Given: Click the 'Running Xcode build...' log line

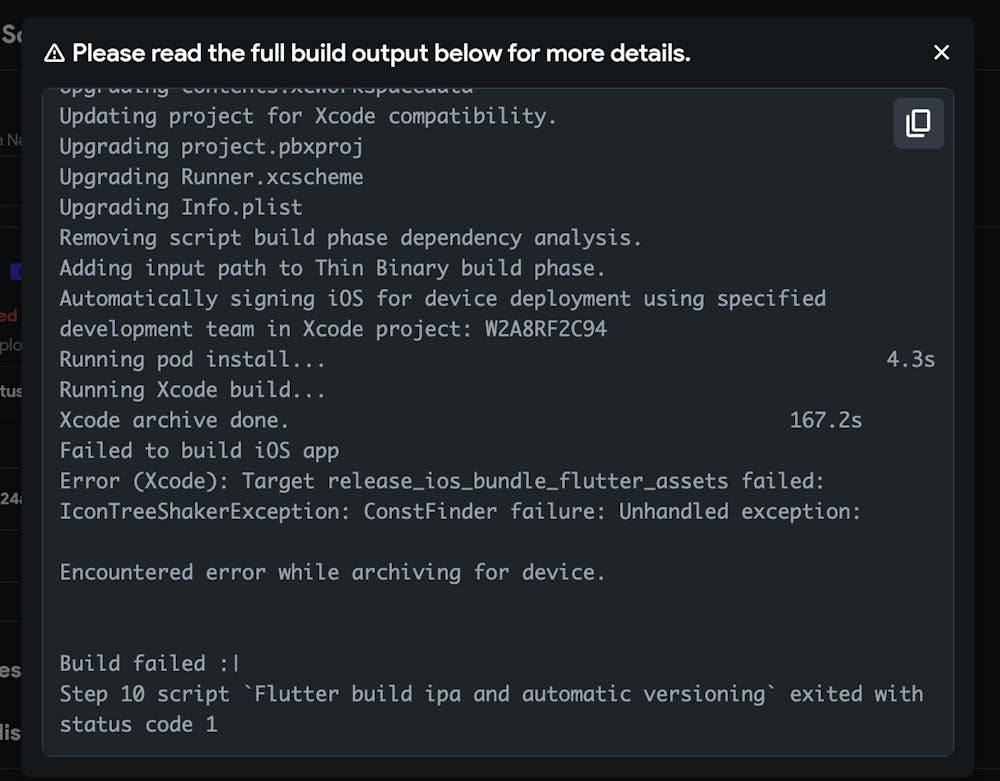Looking at the screenshot, I should [192, 390].
